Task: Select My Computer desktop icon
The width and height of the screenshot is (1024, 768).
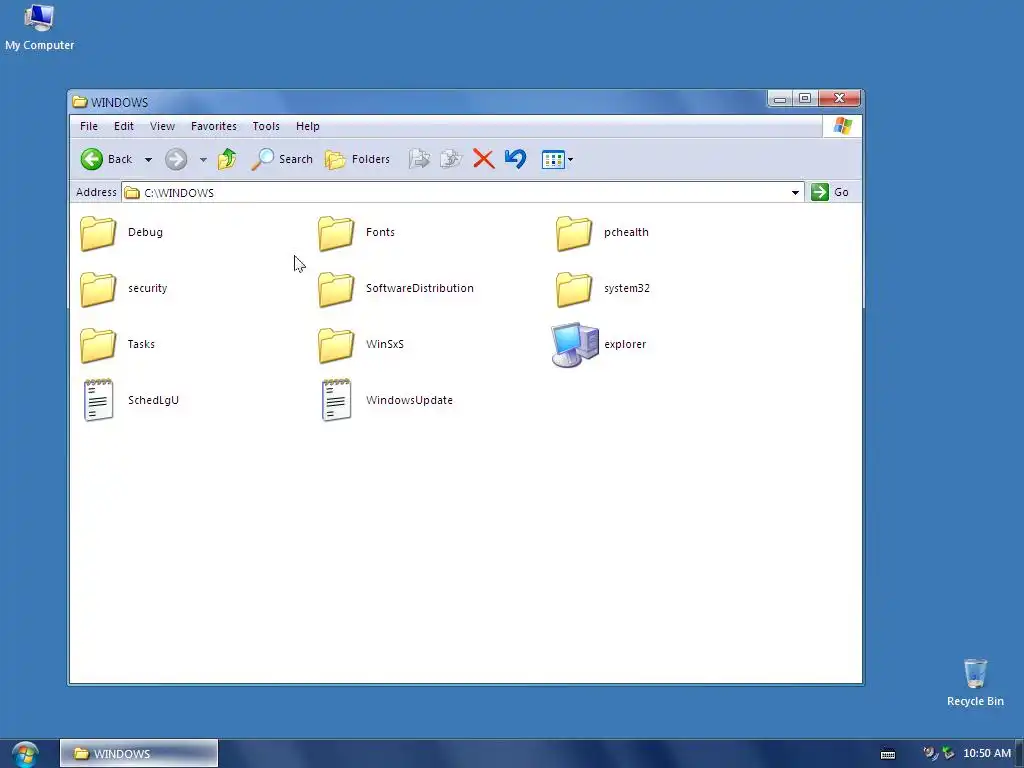Action: (x=39, y=18)
